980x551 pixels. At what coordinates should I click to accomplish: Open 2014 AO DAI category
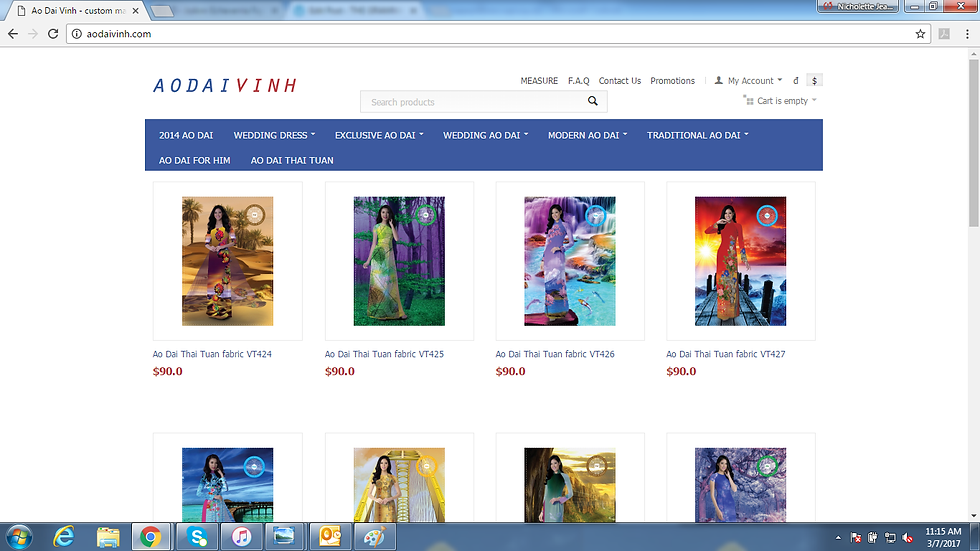[186, 135]
